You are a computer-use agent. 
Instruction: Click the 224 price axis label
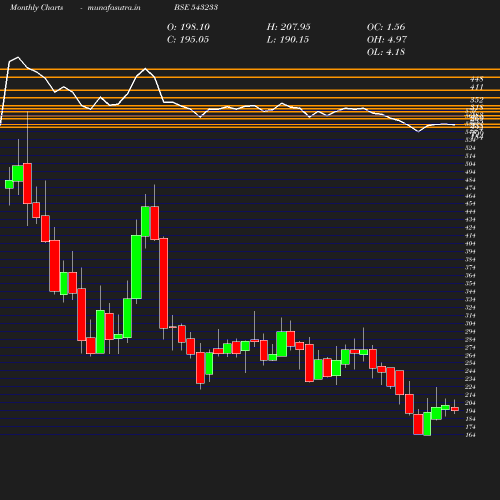[470, 387]
